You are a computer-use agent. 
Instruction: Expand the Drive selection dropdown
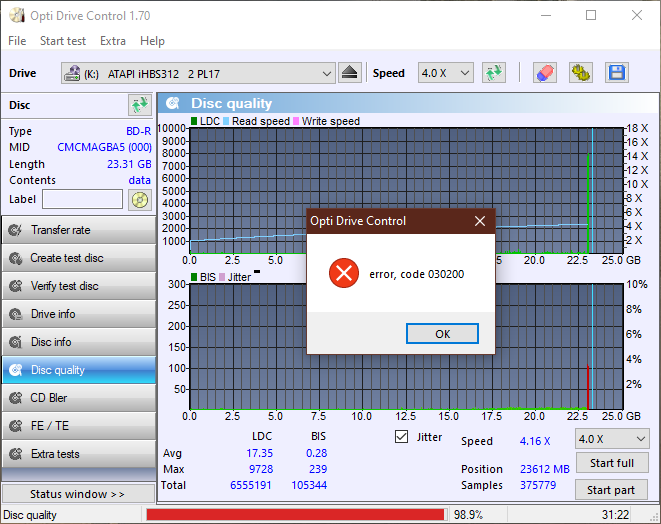(x=326, y=73)
